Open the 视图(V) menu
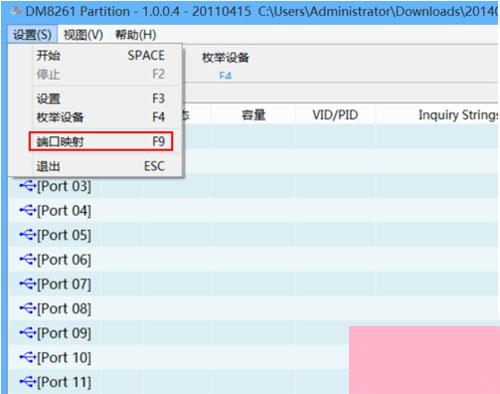The height and width of the screenshot is (394, 500). coord(83,35)
